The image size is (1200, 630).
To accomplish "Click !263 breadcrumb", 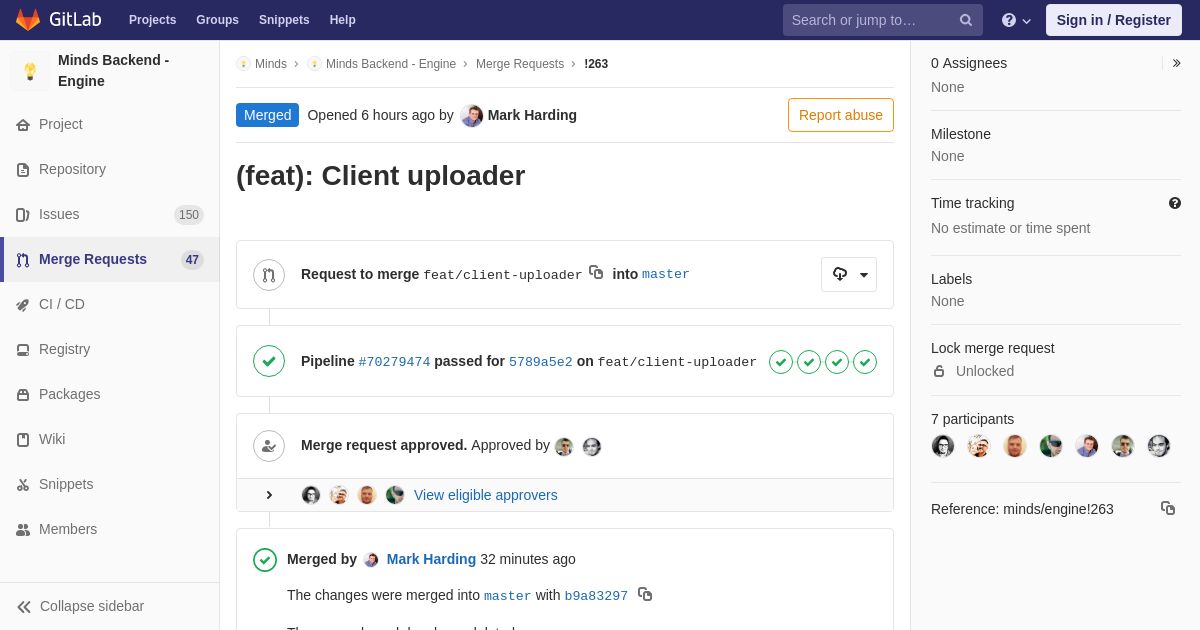I will click(x=596, y=64).
